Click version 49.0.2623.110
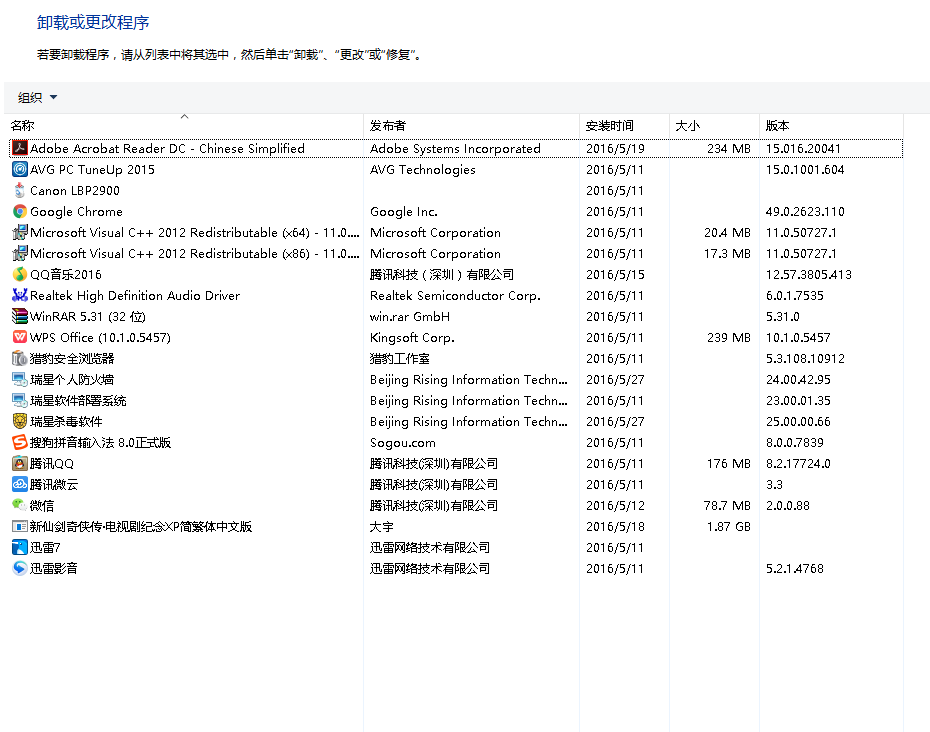 click(x=805, y=212)
